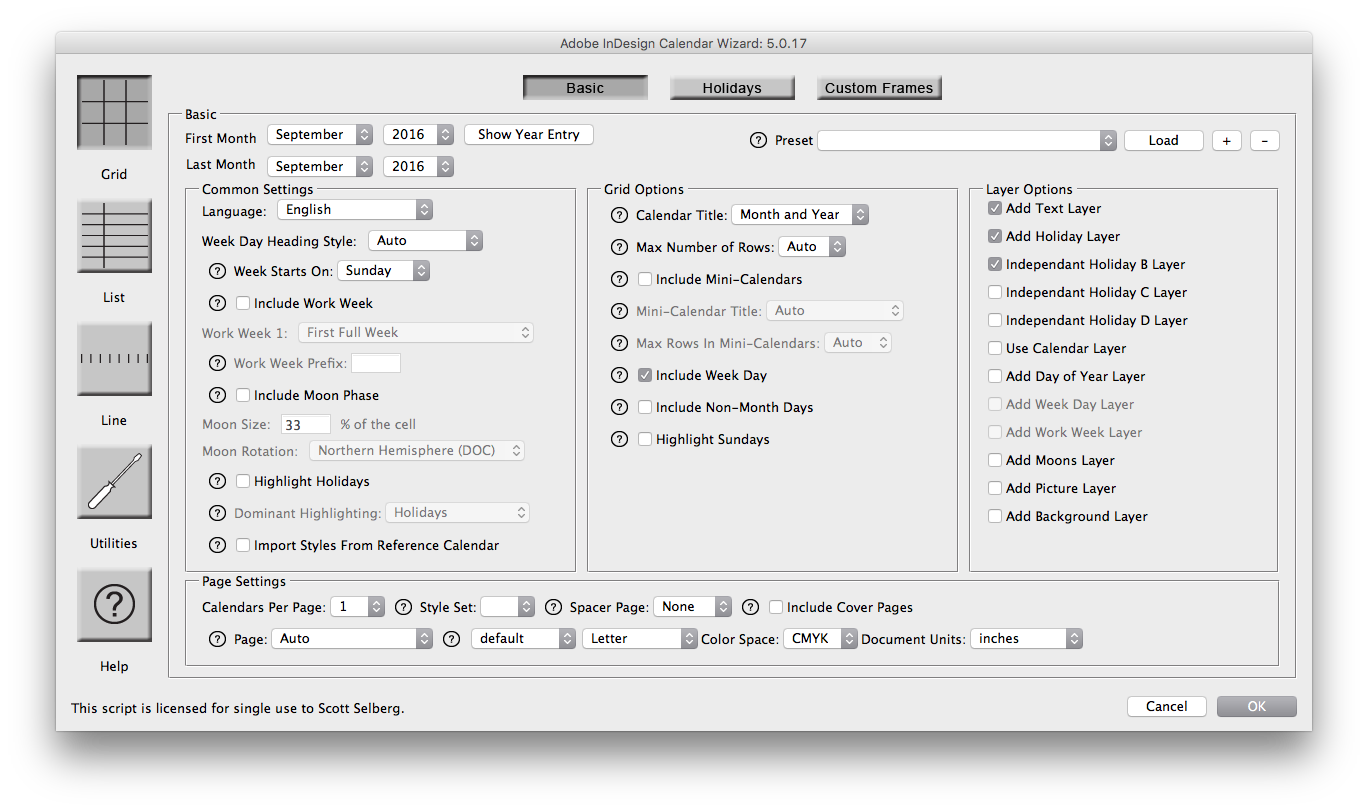Check Add Background Layer

[x=995, y=516]
